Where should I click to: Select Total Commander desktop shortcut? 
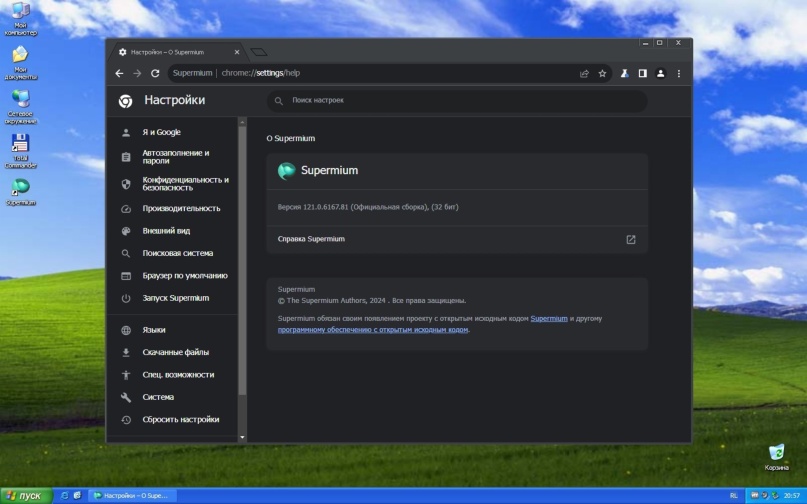21,151
